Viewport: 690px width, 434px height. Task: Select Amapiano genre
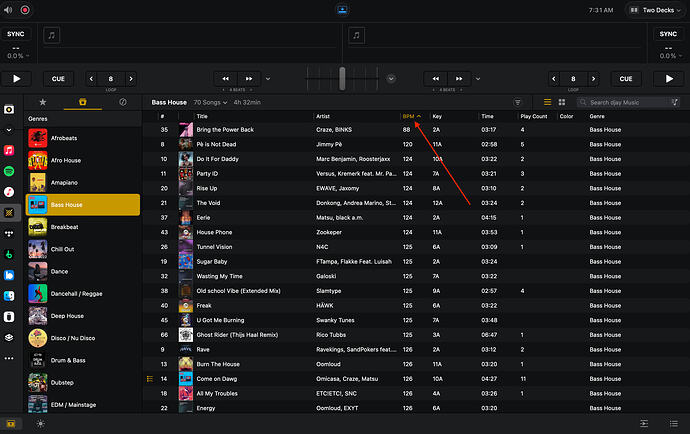83,183
